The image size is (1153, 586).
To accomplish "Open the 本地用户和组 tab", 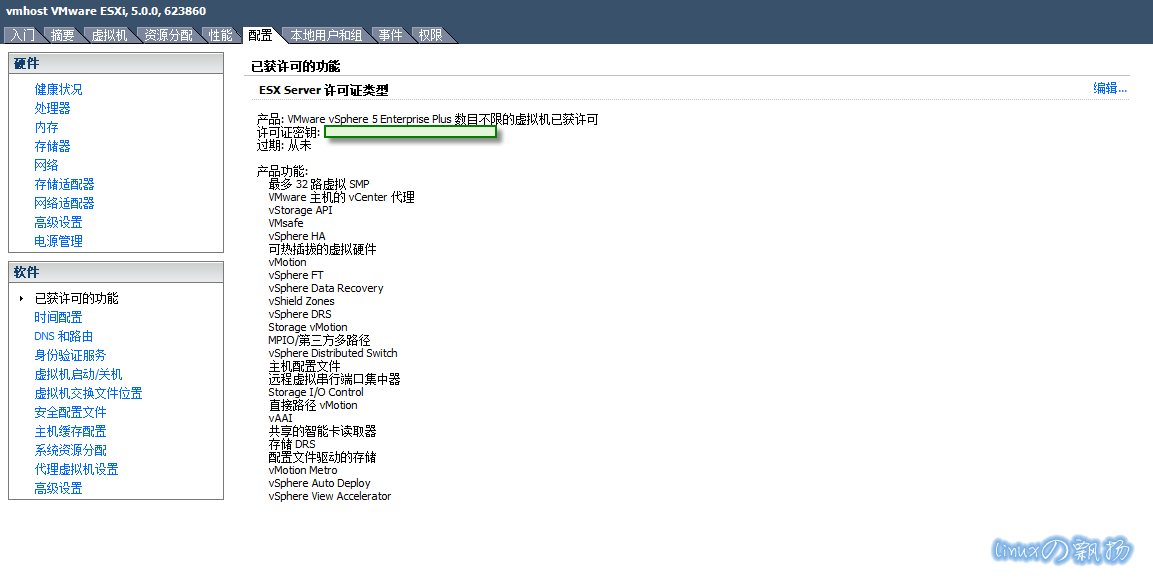I will click(x=326, y=35).
